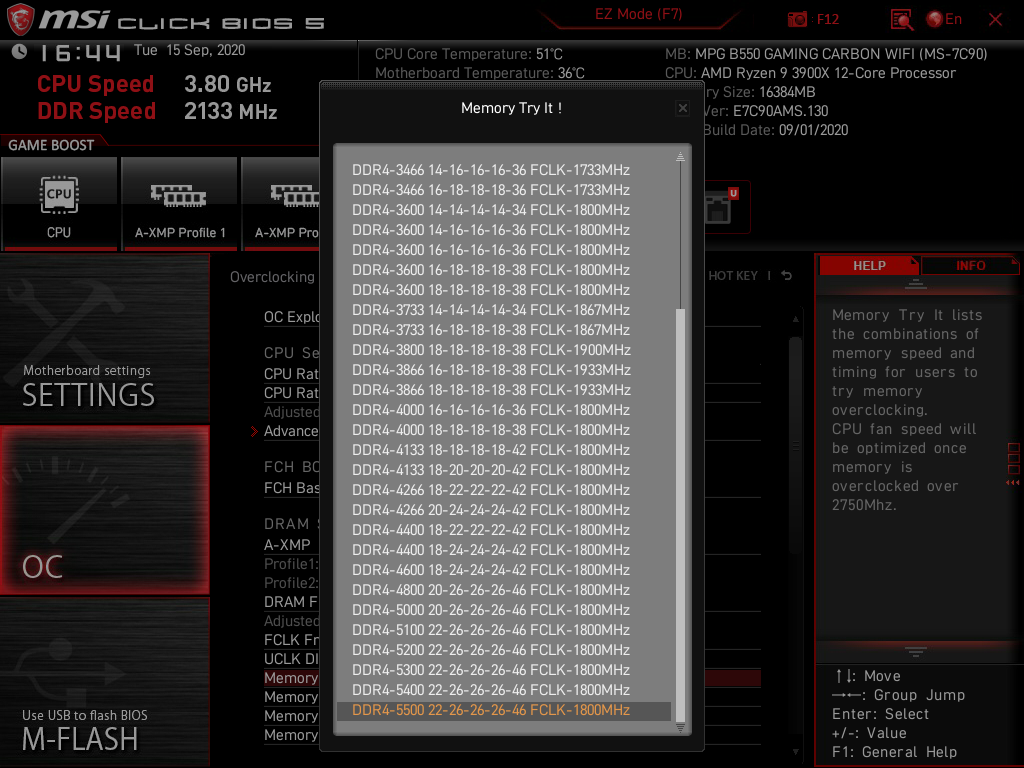
Task: Select DDR4-3600 16-16-16-16-36 FCLK-1800MHz
Action: tap(491, 250)
